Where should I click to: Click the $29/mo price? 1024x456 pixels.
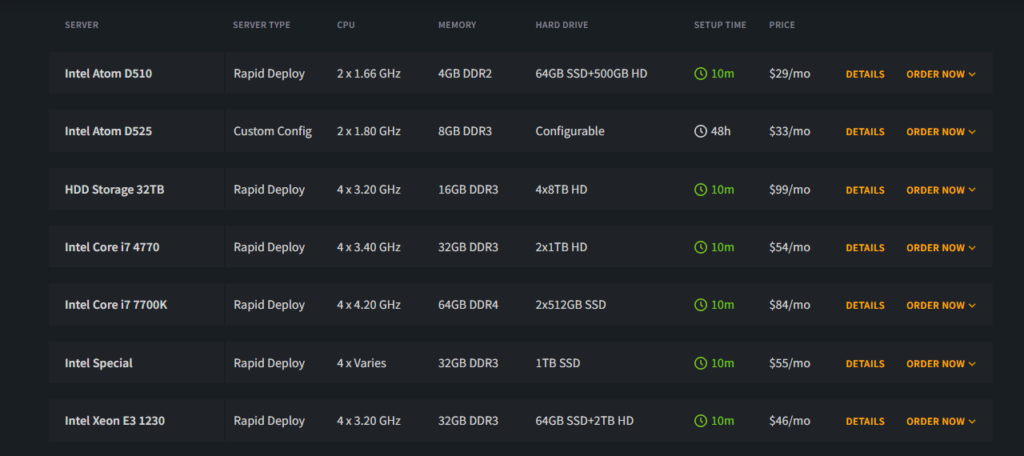pyautogui.click(x=790, y=74)
